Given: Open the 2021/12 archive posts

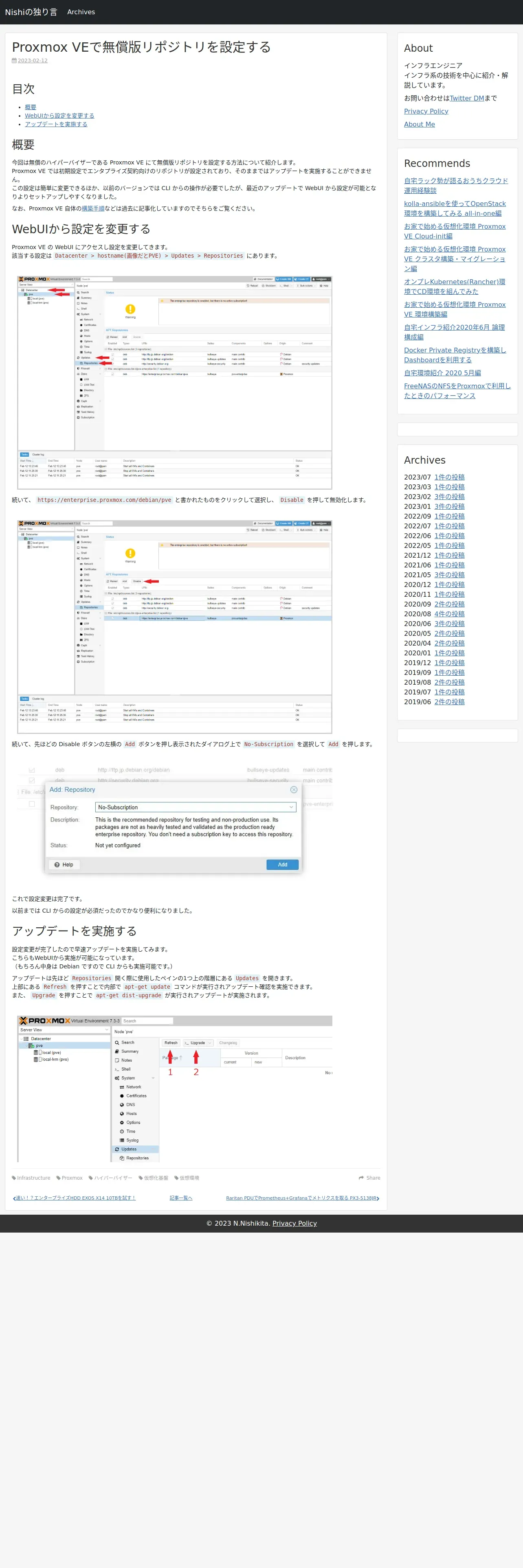Looking at the screenshot, I should [x=449, y=555].
